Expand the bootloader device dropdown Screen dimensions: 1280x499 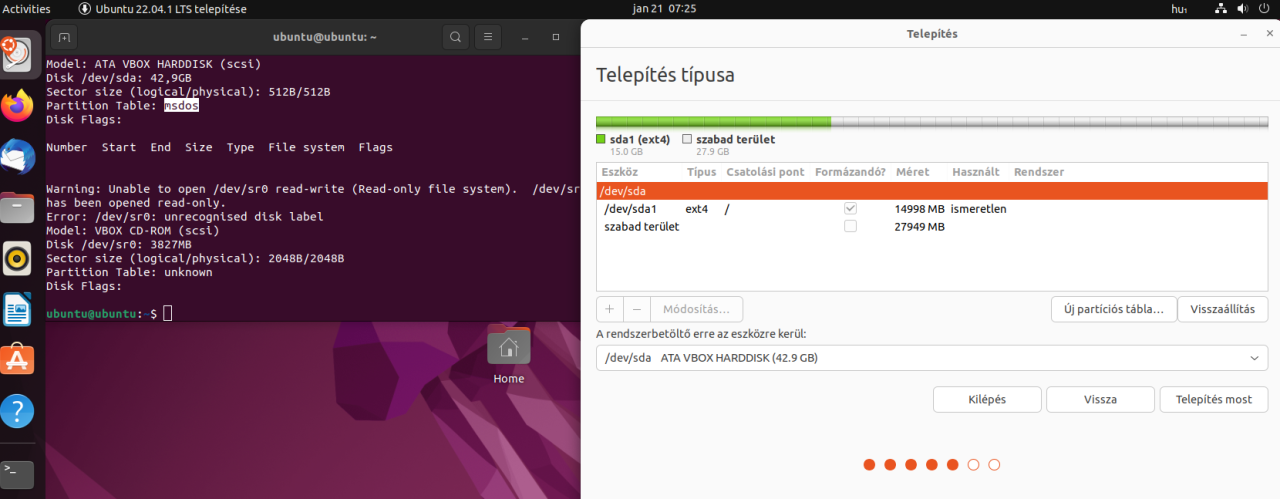coord(932,358)
